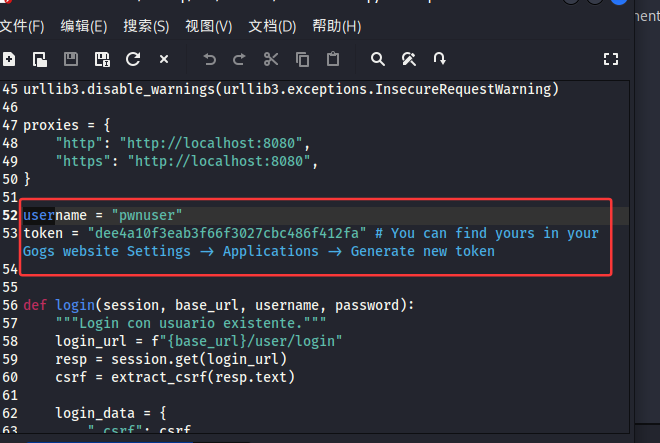Image resolution: width=660 pixels, height=443 pixels.
Task: Undo the last edit
Action: 209,59
